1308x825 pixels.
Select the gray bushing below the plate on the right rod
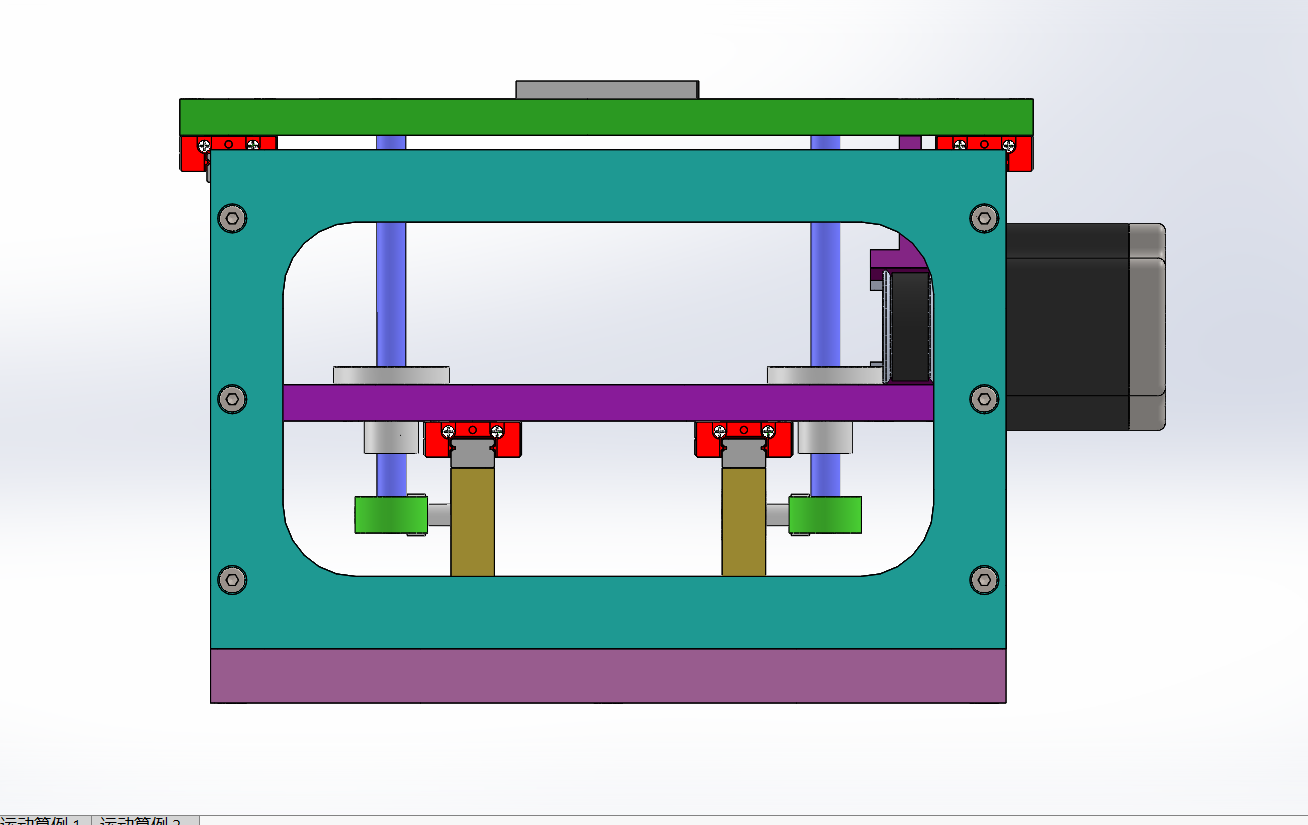point(826,438)
